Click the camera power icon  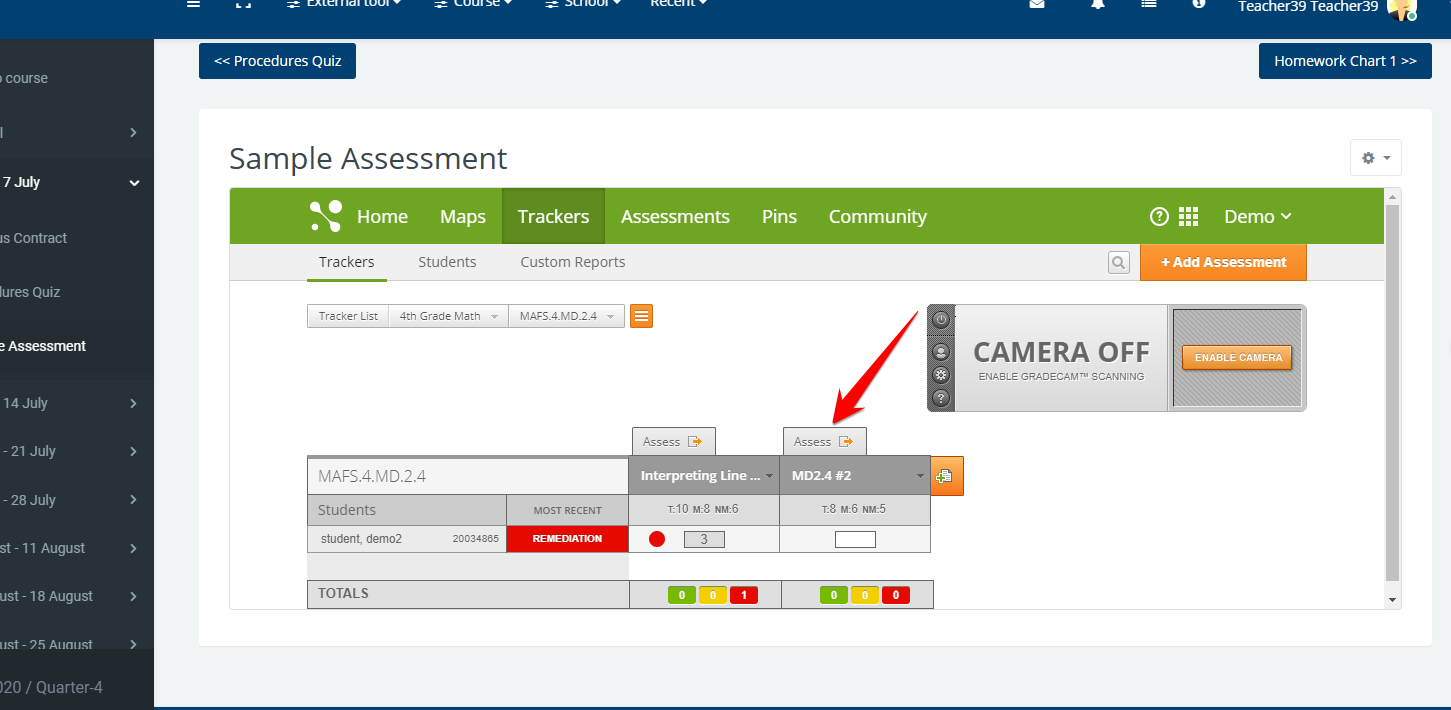[x=941, y=320]
